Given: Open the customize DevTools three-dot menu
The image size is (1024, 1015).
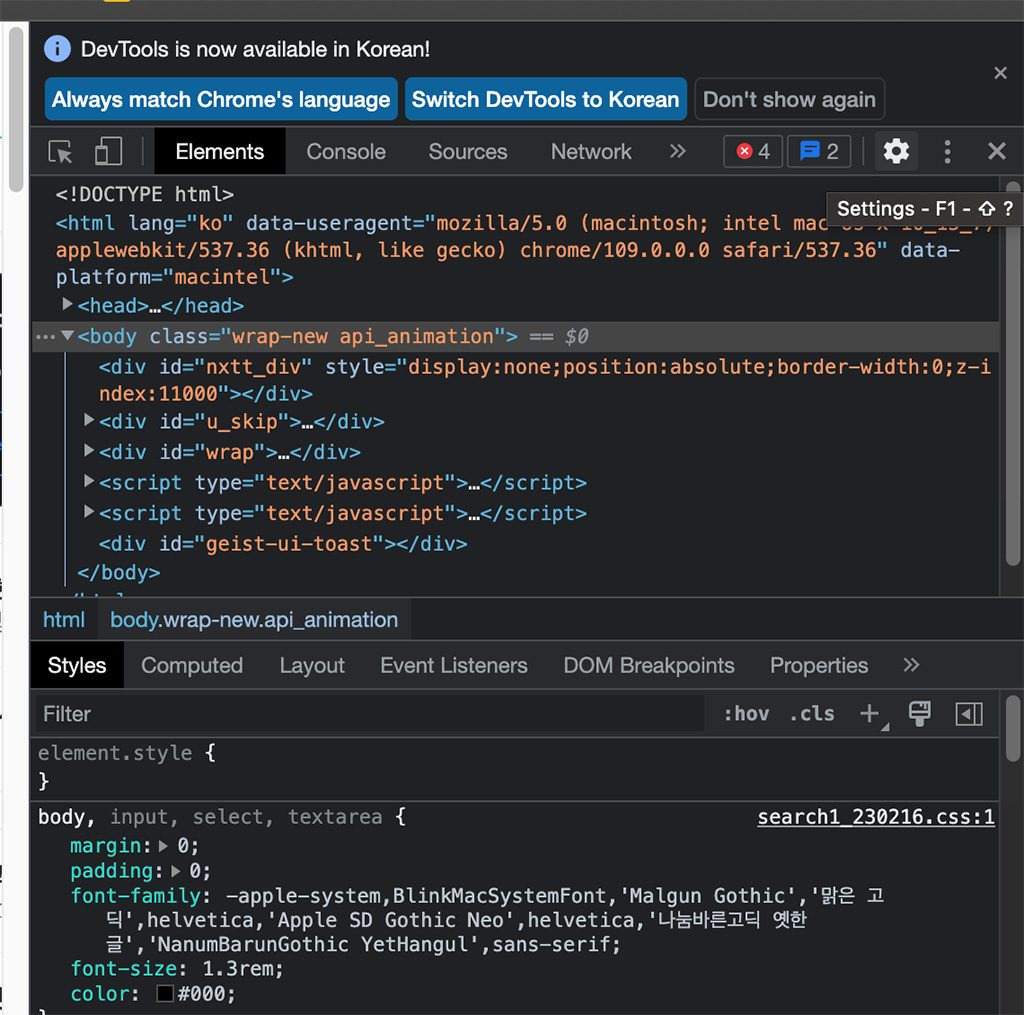Looking at the screenshot, I should point(947,152).
